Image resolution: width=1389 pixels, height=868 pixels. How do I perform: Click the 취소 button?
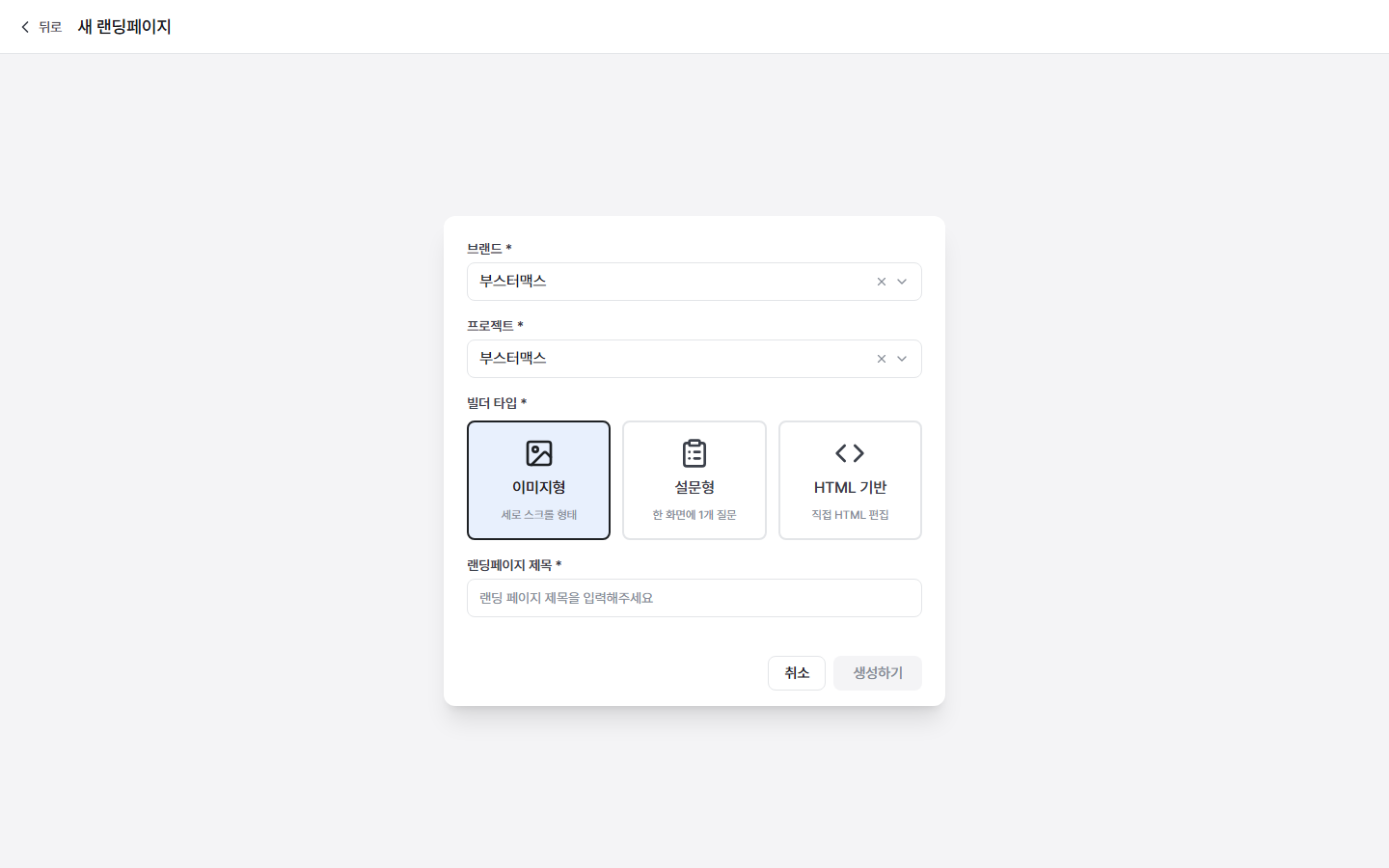click(797, 673)
